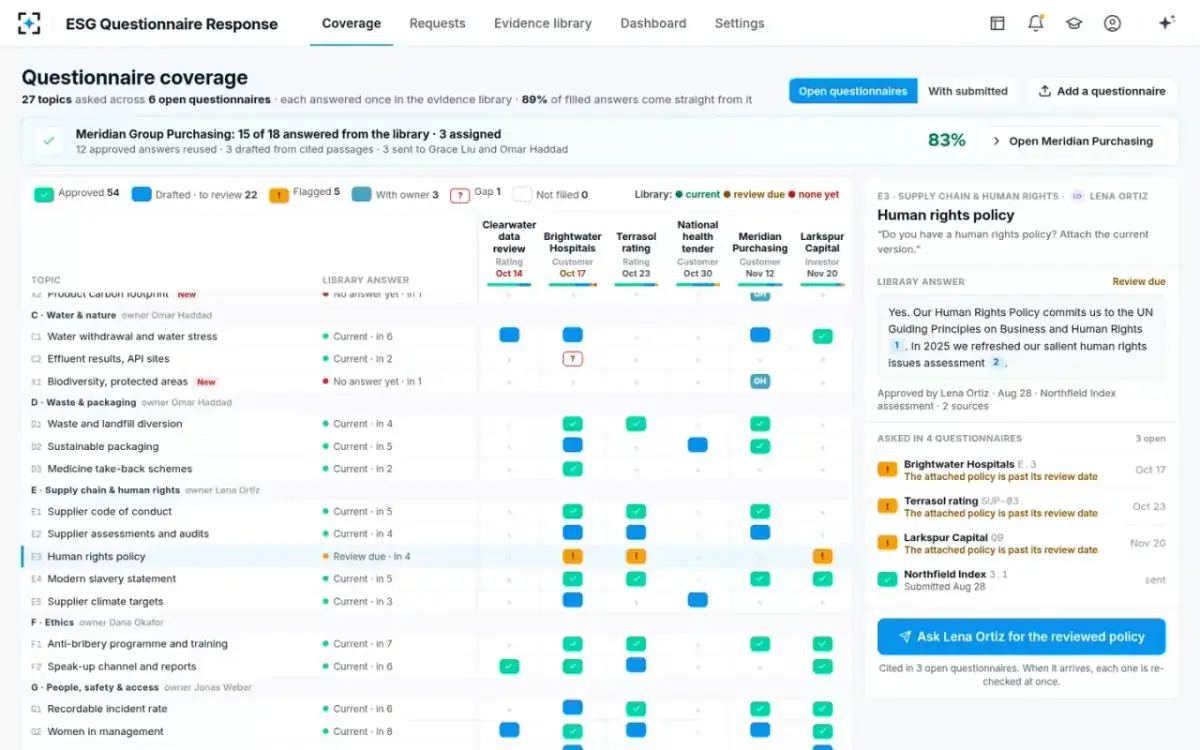The width and height of the screenshot is (1200, 750).
Task: Select the Human rights policy topic row
Action: click(436, 556)
